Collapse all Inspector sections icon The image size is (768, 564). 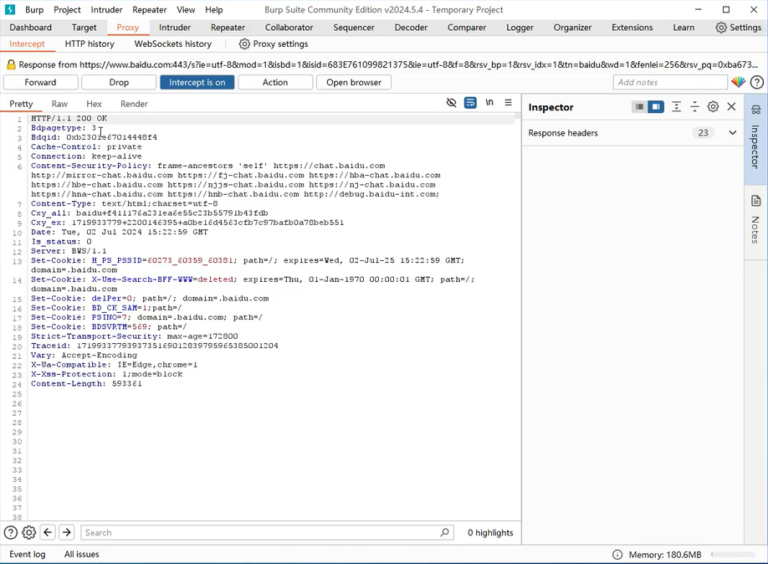click(695, 107)
